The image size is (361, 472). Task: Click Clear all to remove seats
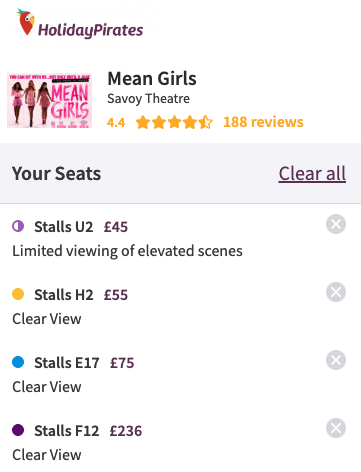[x=312, y=174]
